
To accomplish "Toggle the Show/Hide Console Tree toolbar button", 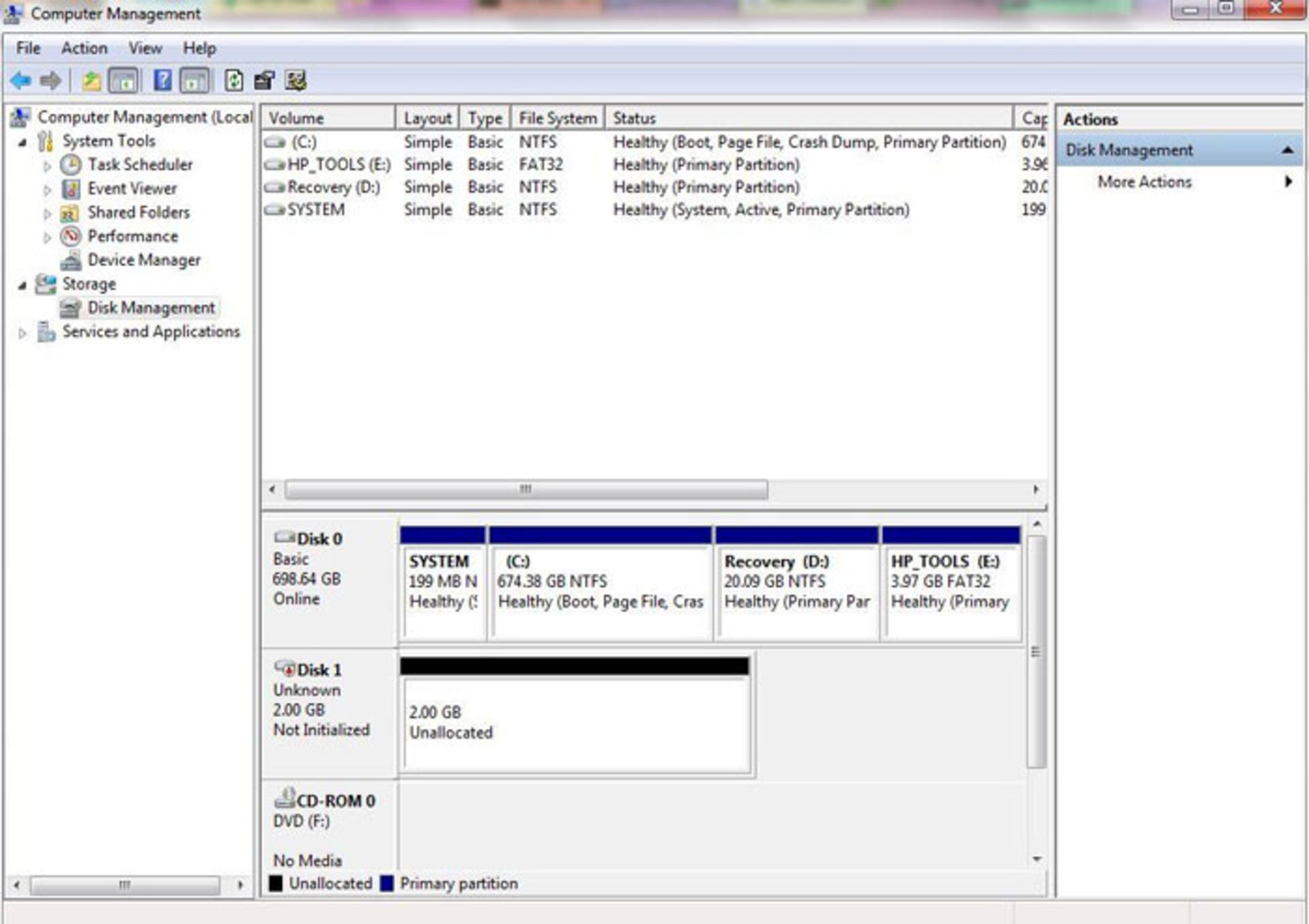I will click(x=123, y=81).
